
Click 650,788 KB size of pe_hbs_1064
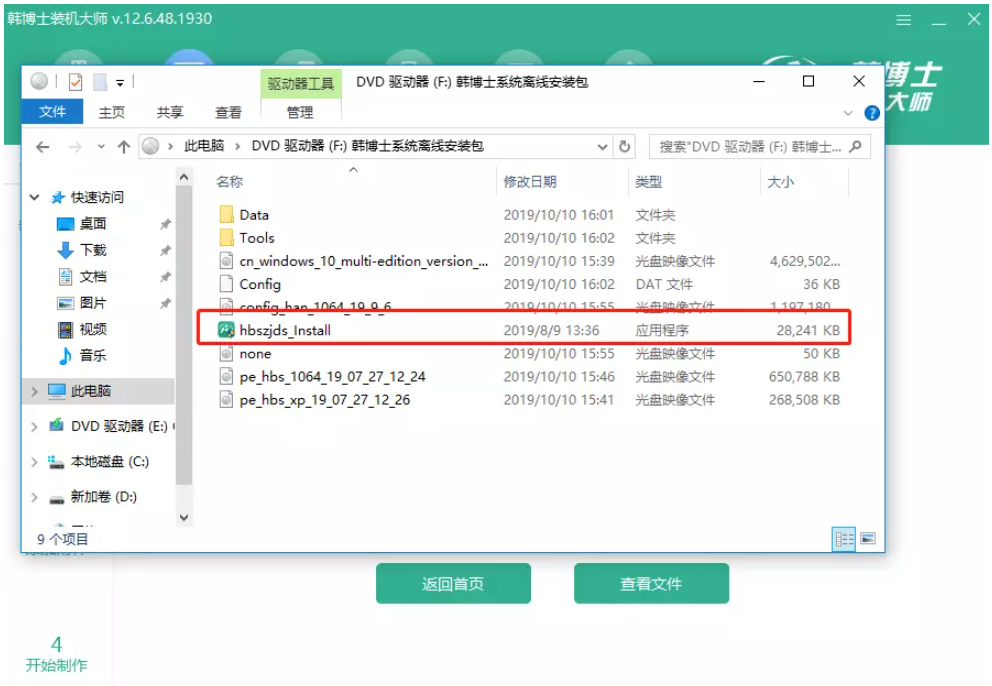(804, 377)
